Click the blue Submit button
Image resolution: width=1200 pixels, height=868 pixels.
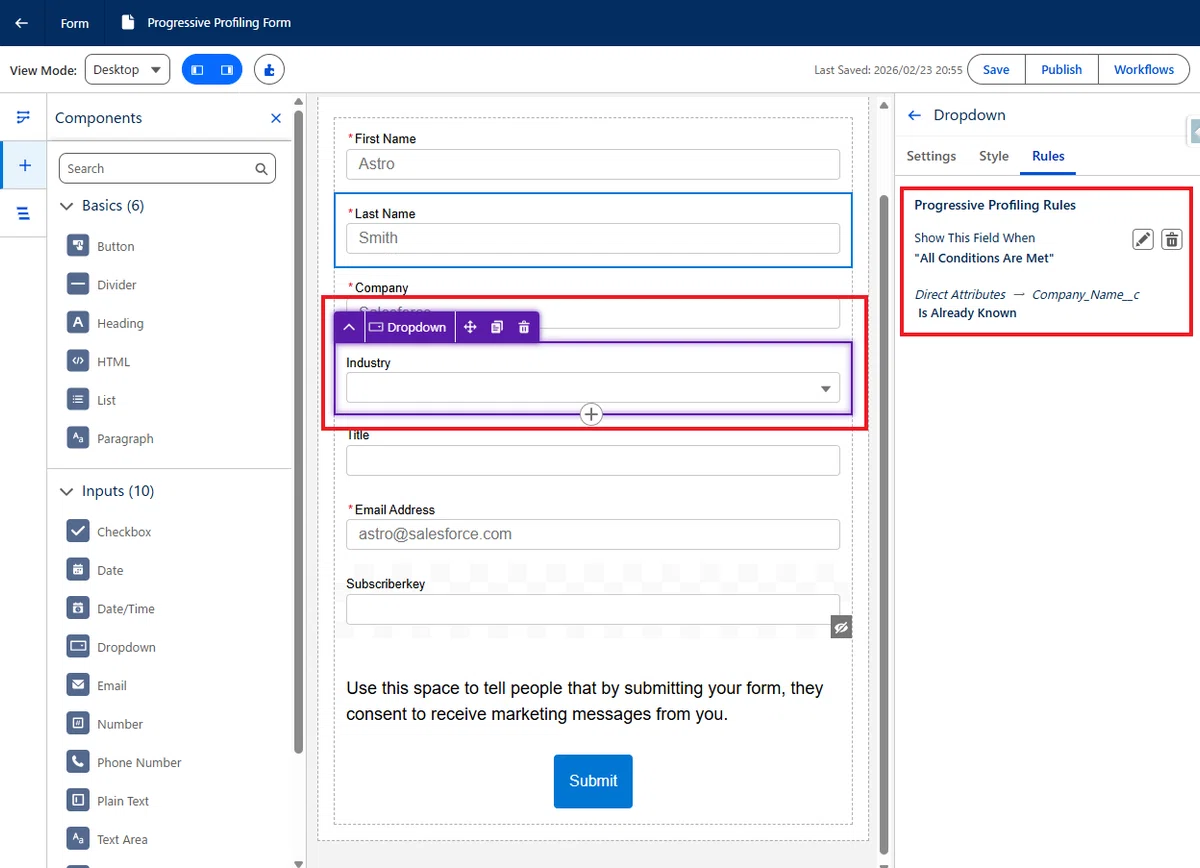point(593,781)
